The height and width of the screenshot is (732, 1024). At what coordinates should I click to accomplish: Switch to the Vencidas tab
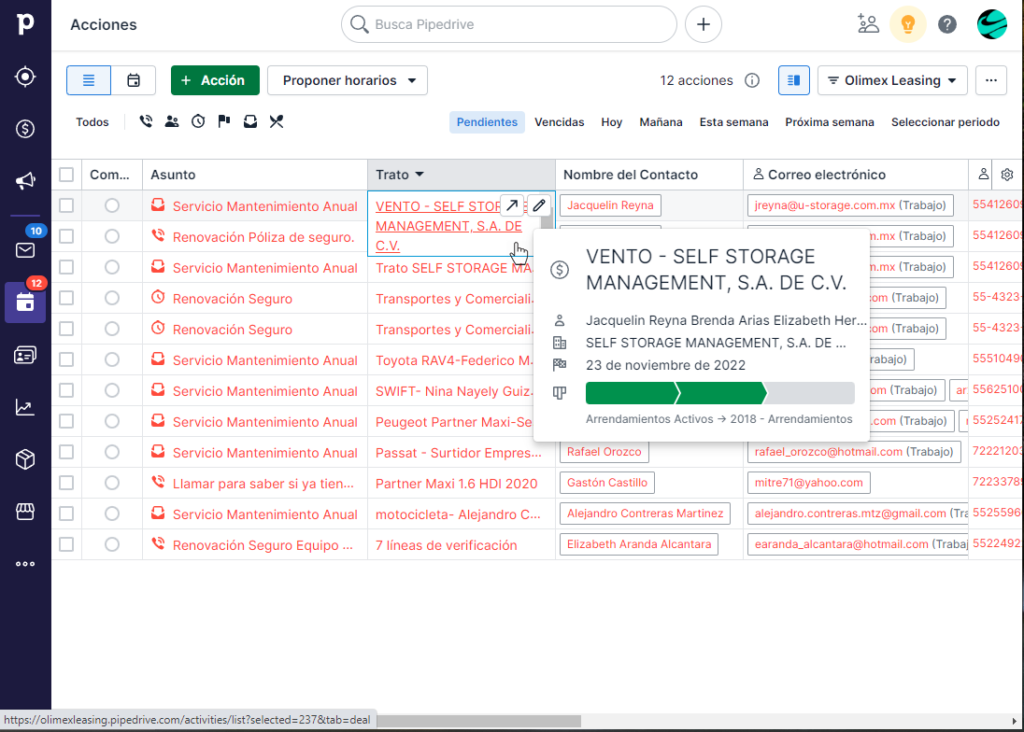[559, 122]
